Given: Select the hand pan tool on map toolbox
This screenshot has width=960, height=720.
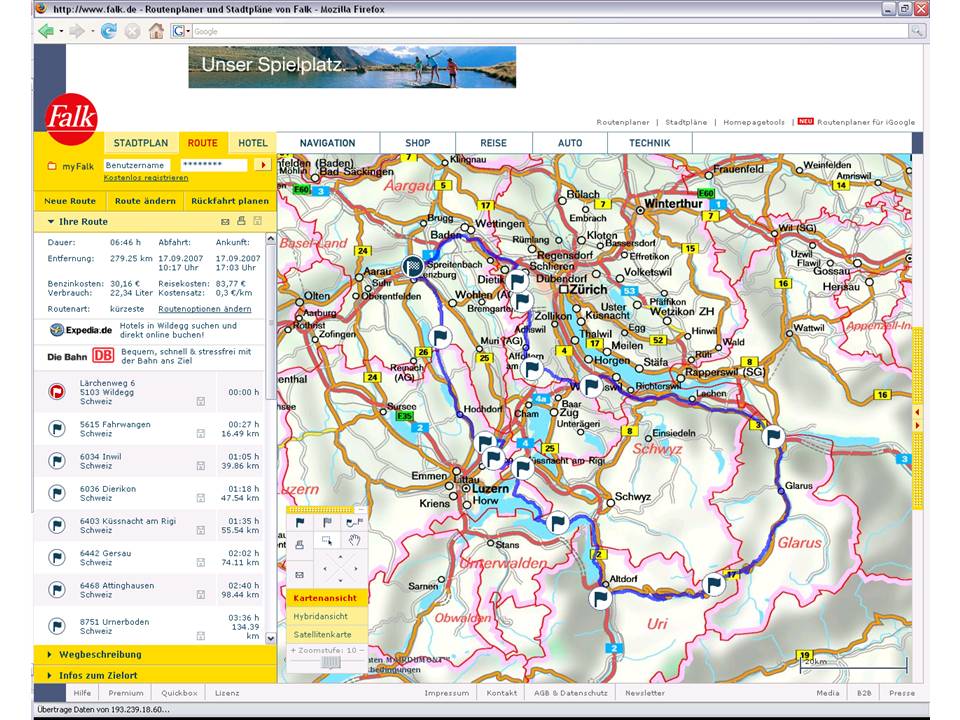Looking at the screenshot, I should 354,541.
